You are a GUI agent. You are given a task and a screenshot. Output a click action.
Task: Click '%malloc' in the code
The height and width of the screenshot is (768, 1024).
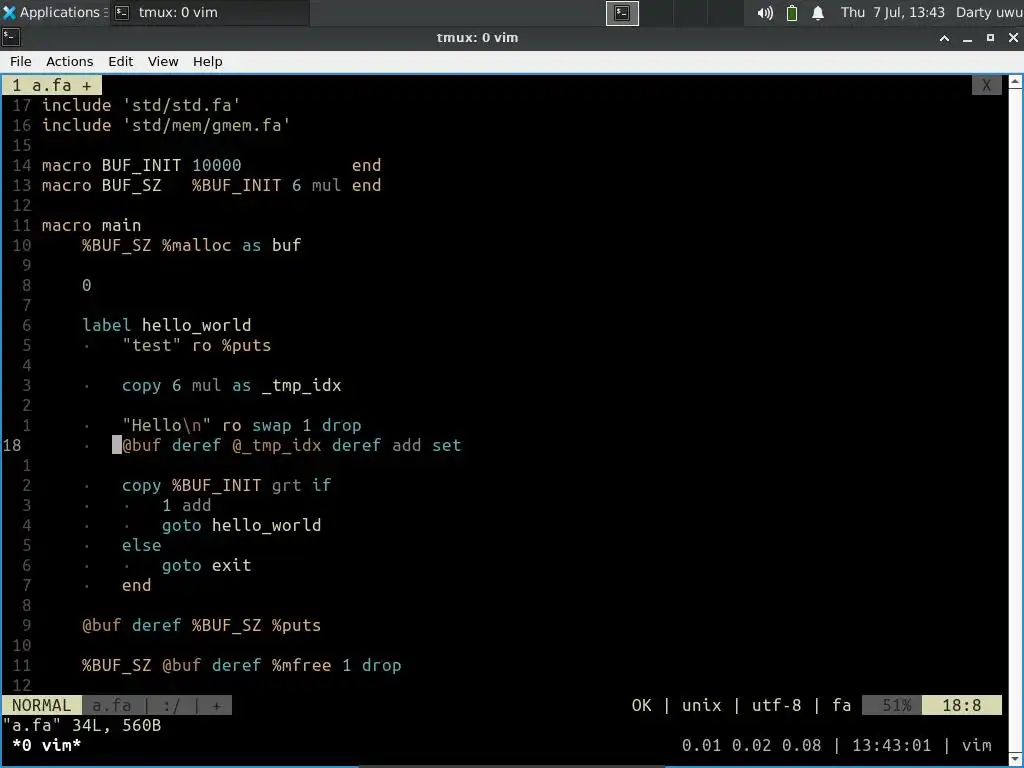click(x=197, y=246)
